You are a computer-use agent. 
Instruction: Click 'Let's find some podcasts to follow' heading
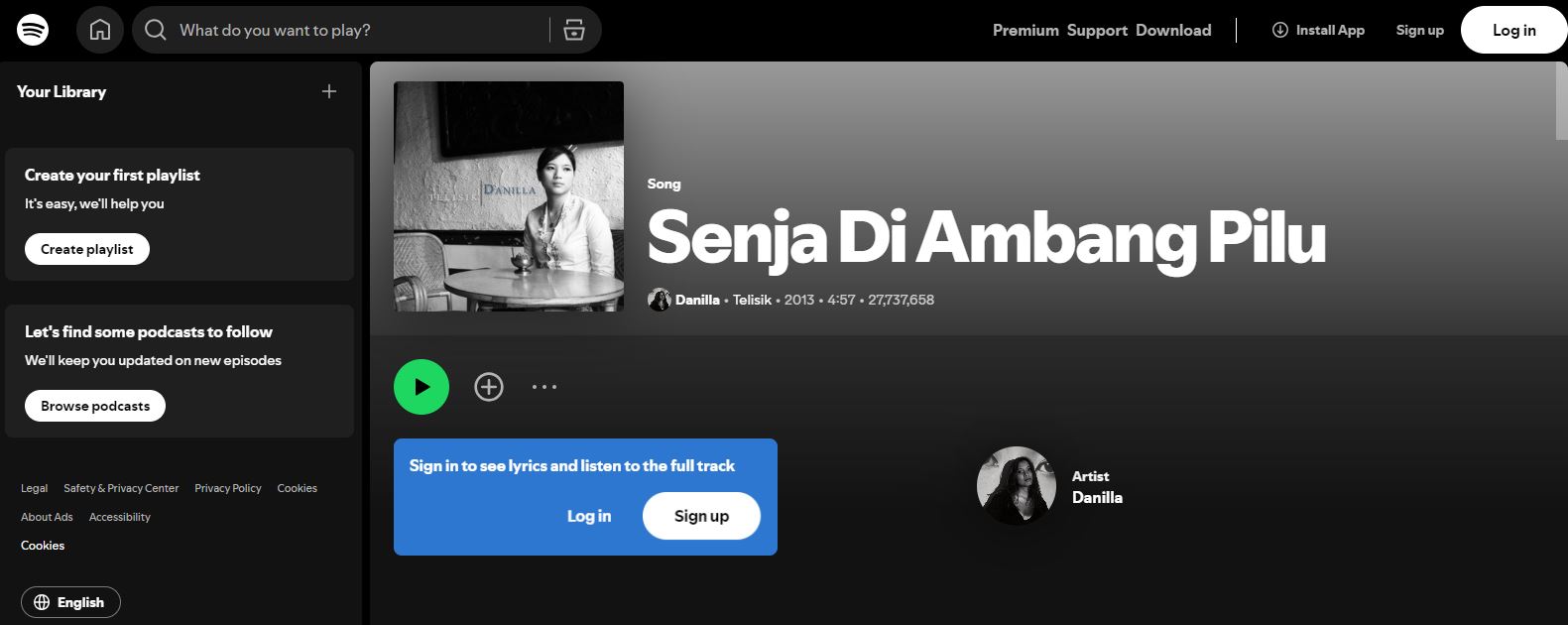coord(149,331)
